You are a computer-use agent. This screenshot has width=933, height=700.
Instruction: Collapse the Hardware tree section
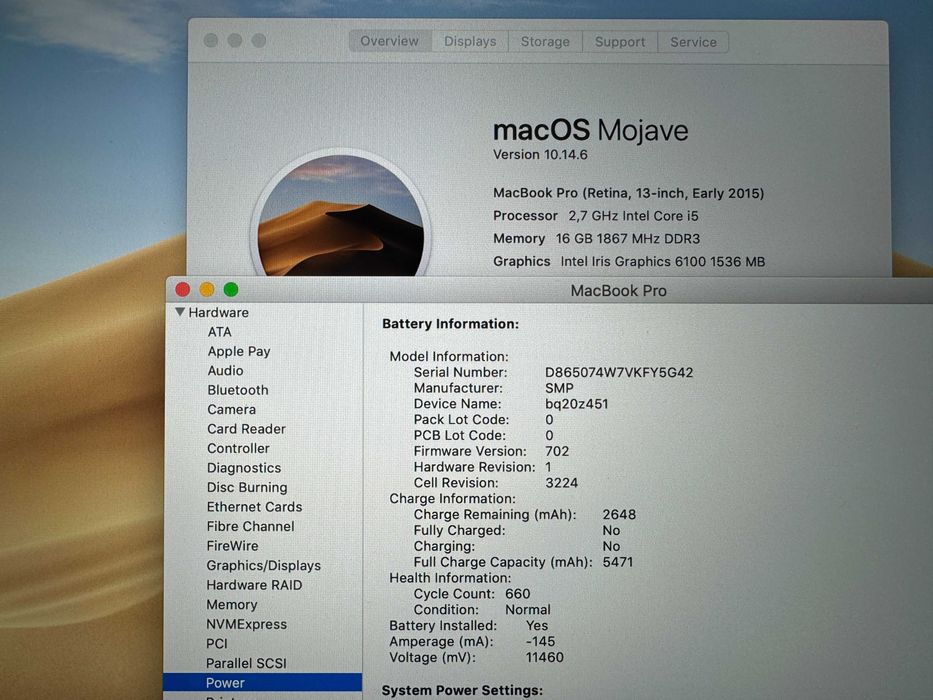180,312
